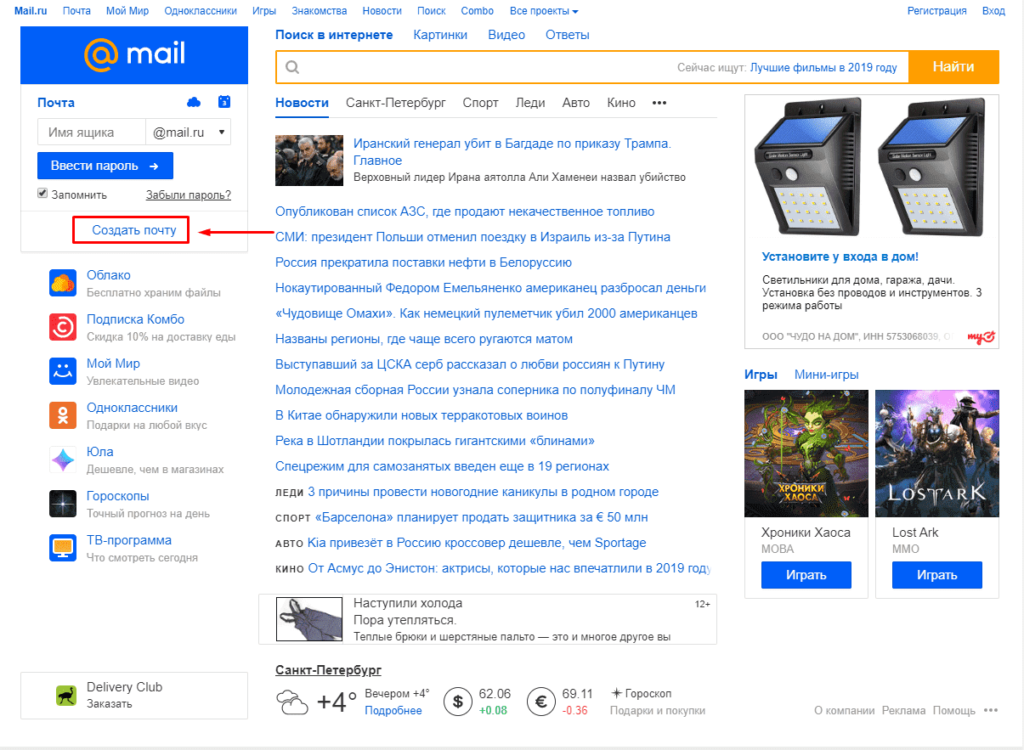The width and height of the screenshot is (1024, 750).
Task: Click the cloud icon in Почта panel
Action: (x=194, y=102)
